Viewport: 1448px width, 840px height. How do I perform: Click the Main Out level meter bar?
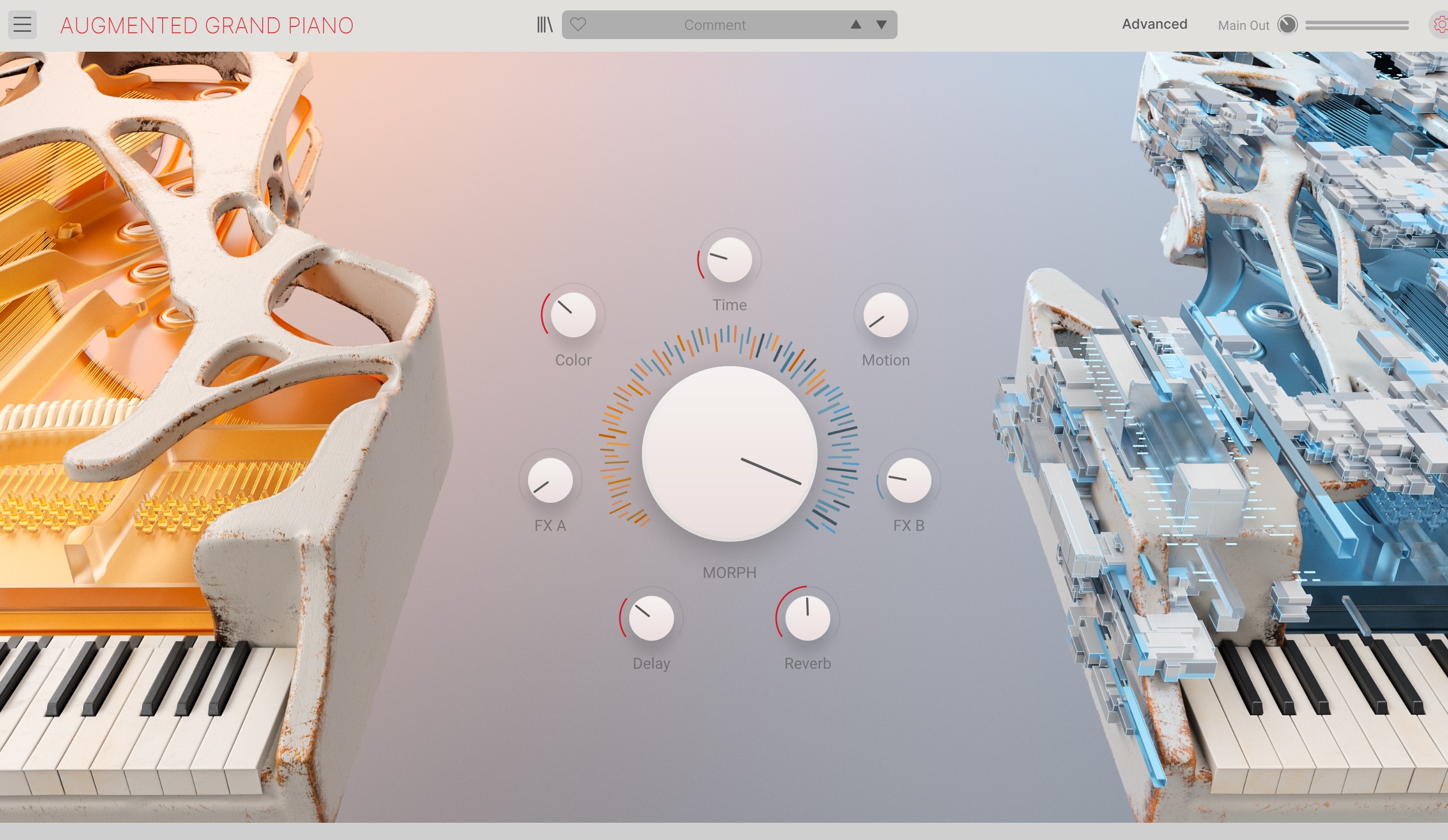click(x=1357, y=25)
